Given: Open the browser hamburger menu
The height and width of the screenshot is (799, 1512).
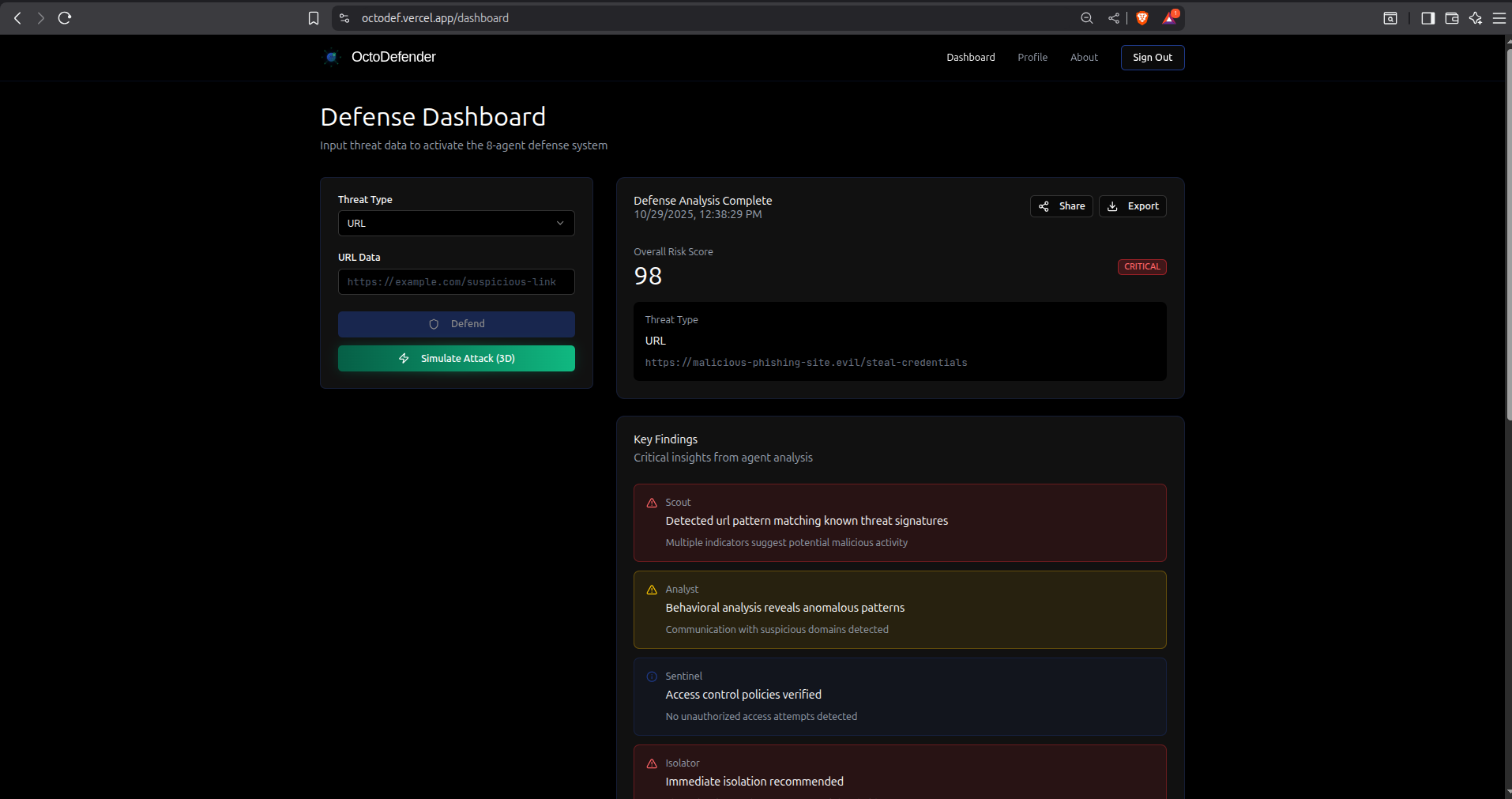Looking at the screenshot, I should tap(1499, 18).
